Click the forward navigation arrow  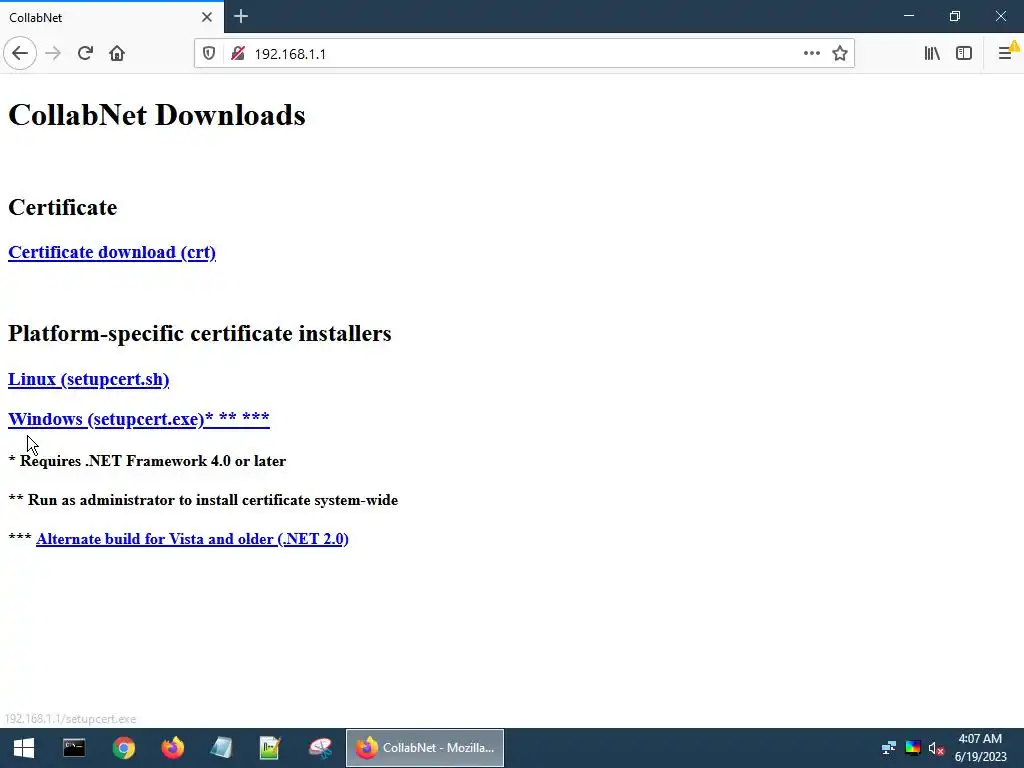click(53, 54)
